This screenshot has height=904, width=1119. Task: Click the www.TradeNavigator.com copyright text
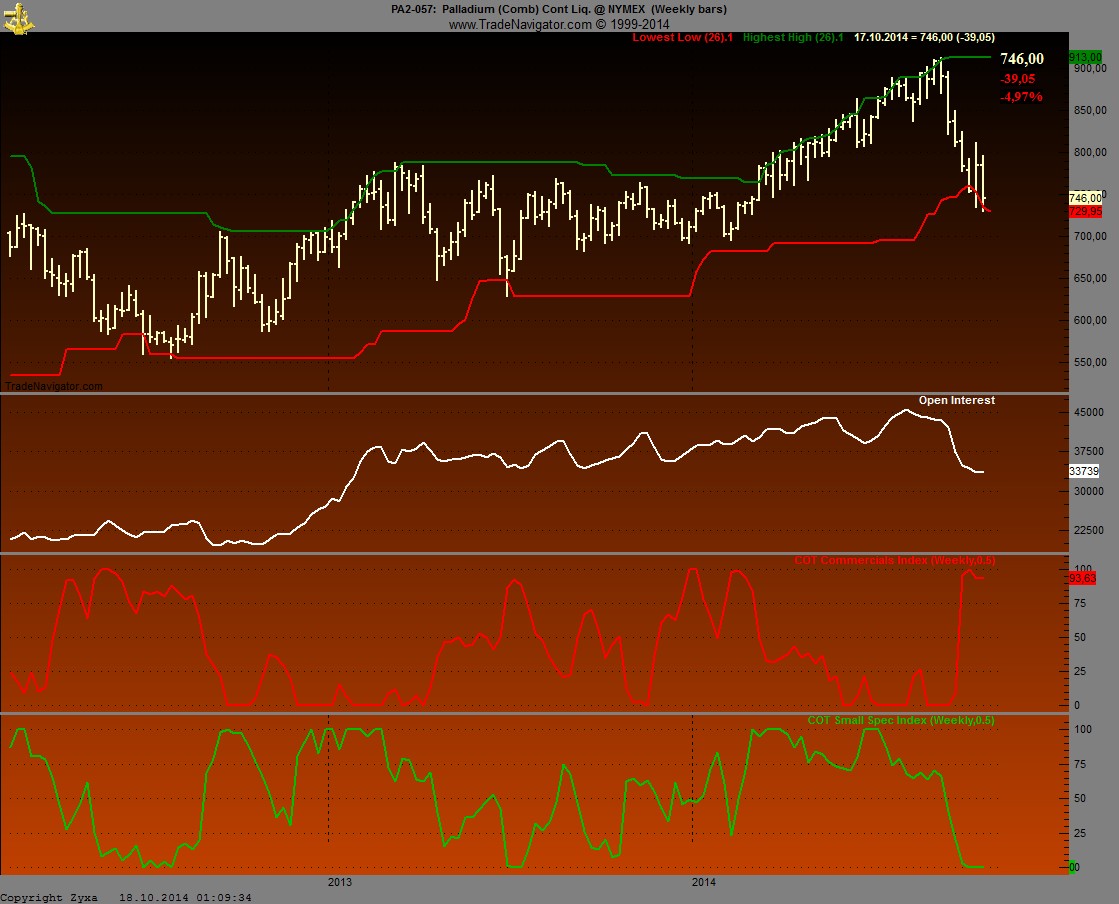pos(559,24)
